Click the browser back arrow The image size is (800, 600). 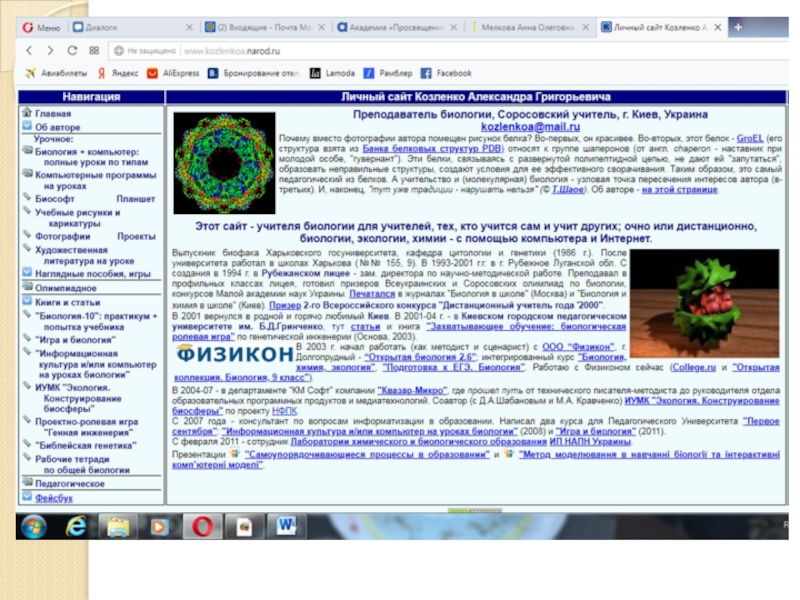tap(29, 50)
